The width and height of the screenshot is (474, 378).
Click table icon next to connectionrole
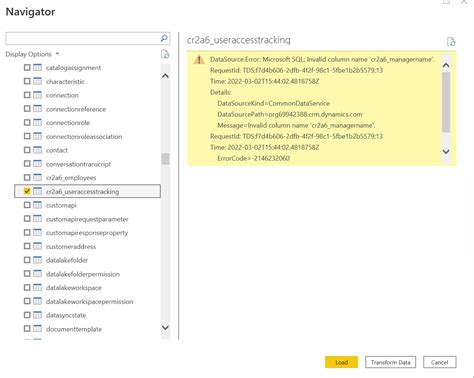click(x=38, y=123)
